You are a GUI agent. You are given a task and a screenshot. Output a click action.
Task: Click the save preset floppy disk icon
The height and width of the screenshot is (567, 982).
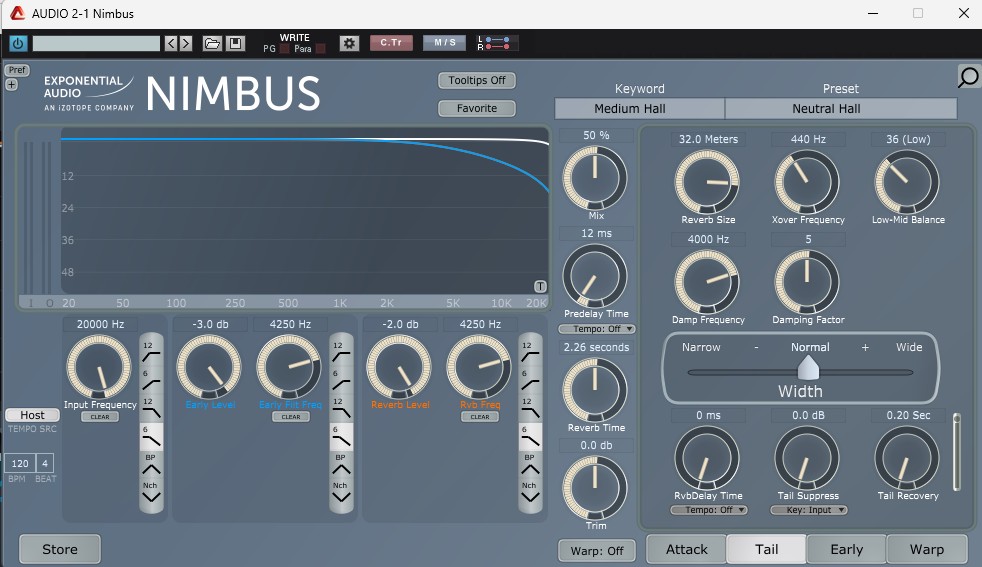point(235,43)
